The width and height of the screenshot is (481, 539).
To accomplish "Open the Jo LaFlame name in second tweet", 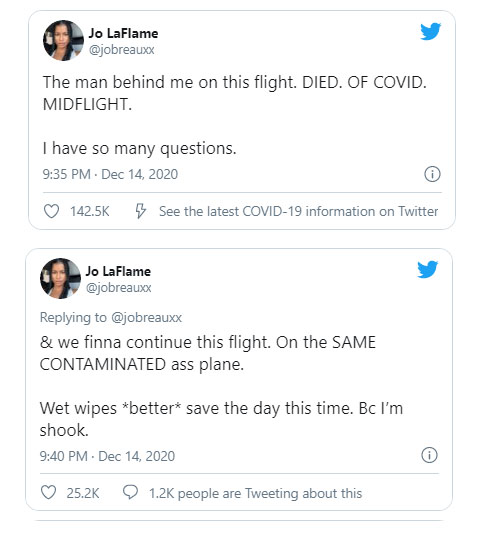I will pyautogui.click(x=118, y=271).
